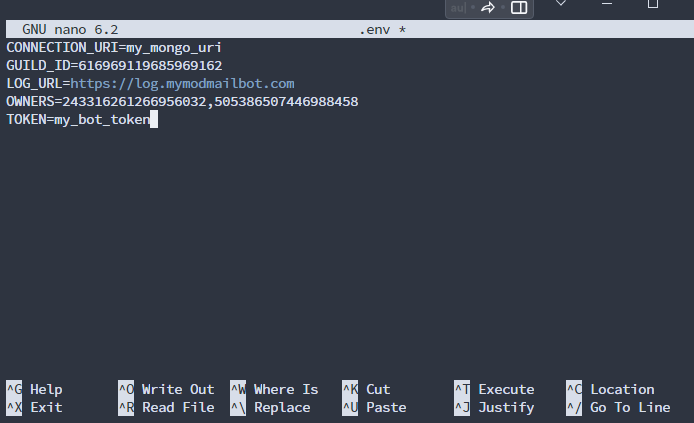Maximize the terminal window
The height and width of the screenshot is (423, 694).
click(652, 4)
